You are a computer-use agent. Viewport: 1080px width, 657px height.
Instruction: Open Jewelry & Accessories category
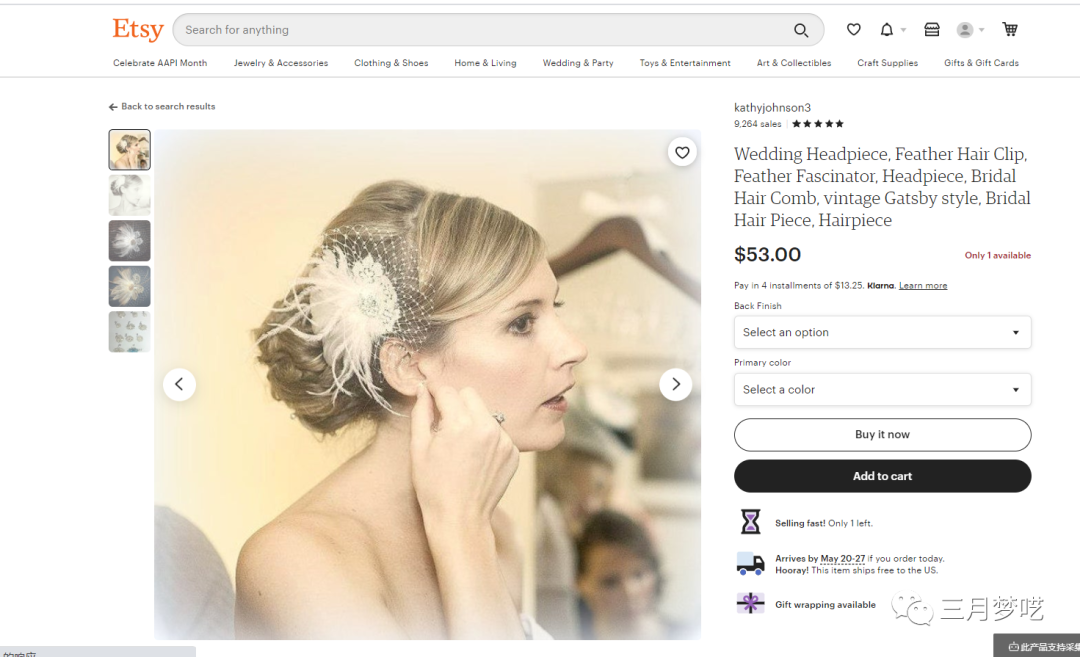(281, 63)
